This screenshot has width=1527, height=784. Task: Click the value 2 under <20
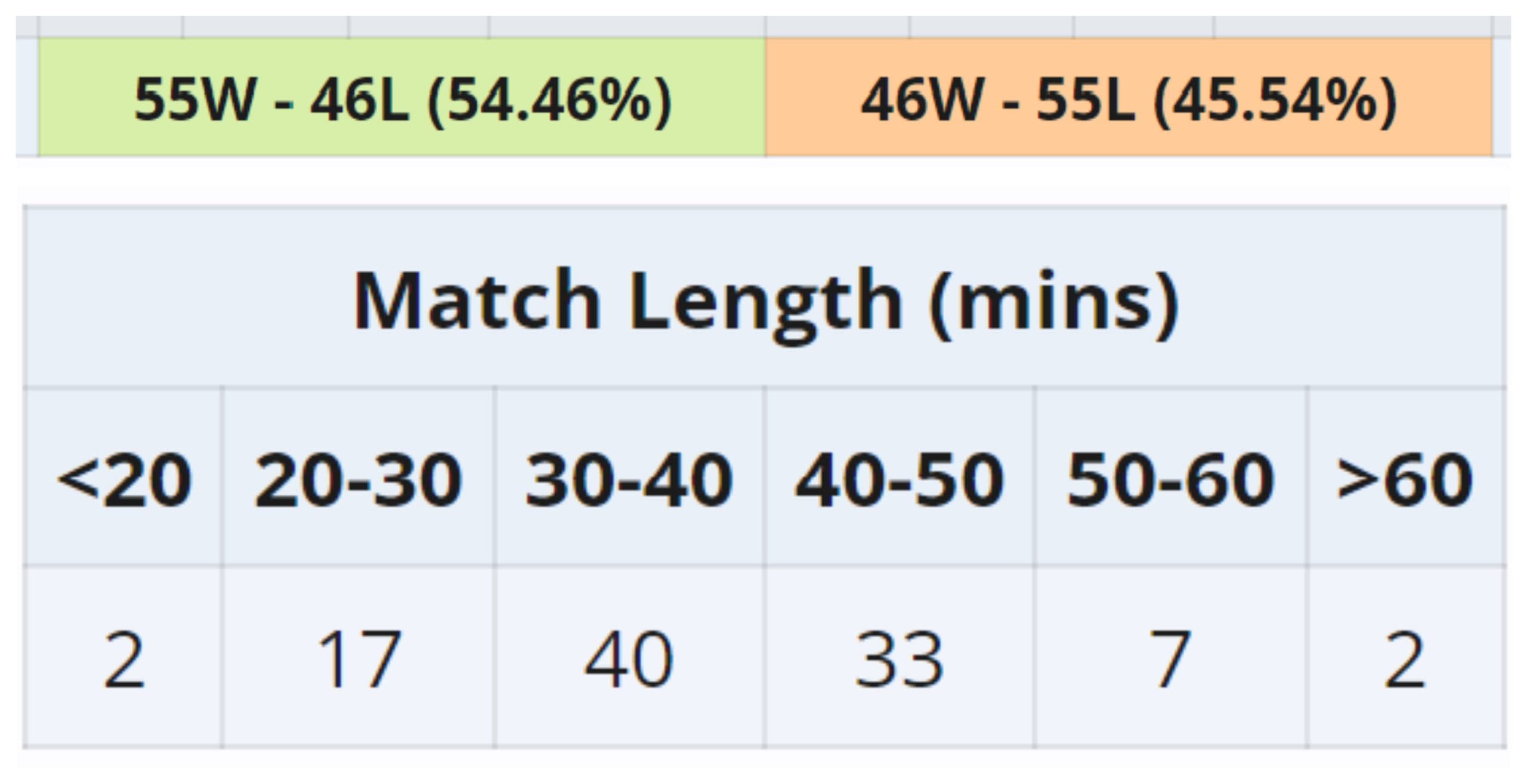point(123,659)
